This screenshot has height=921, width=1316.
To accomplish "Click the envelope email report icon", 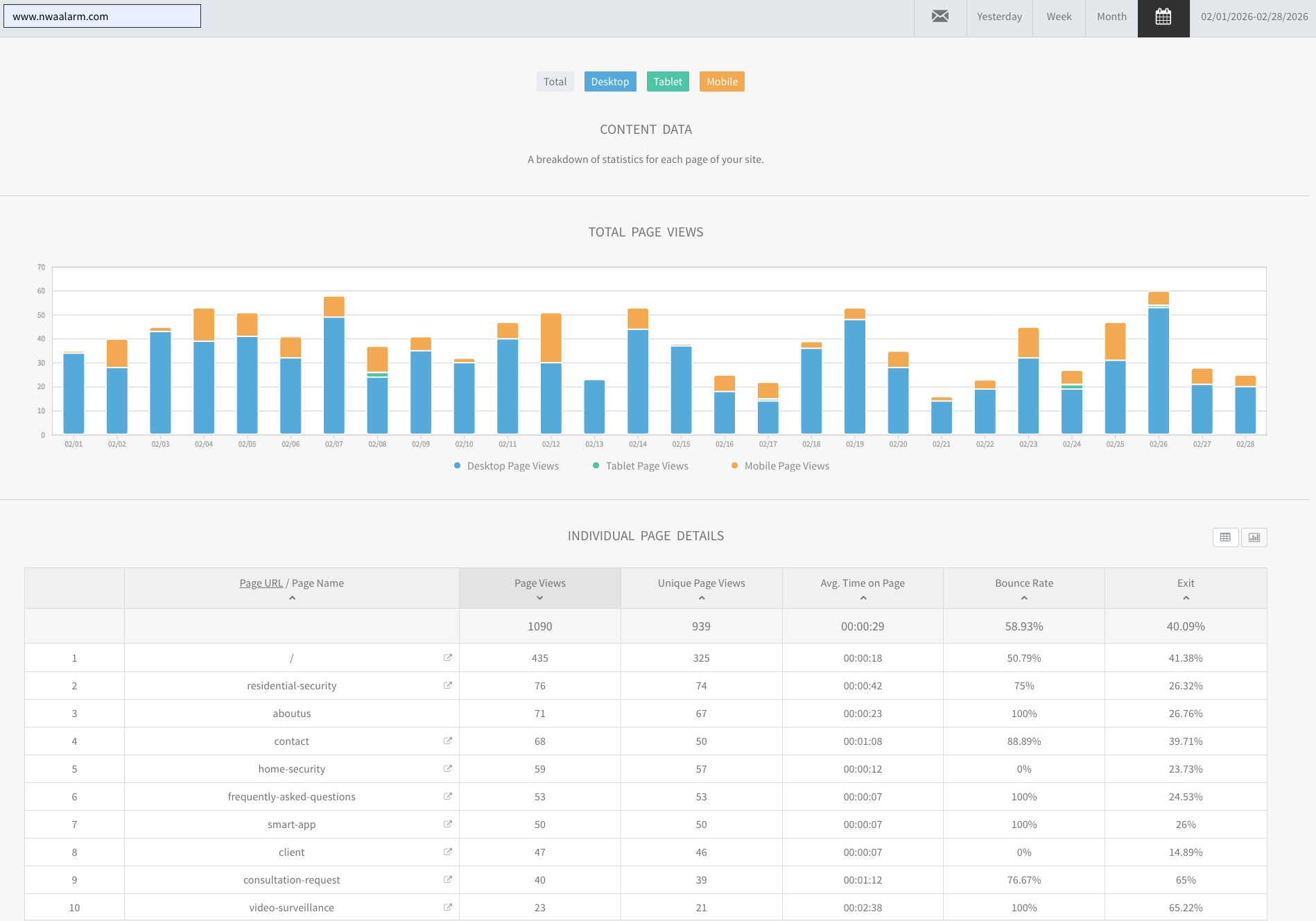I will [x=940, y=17].
